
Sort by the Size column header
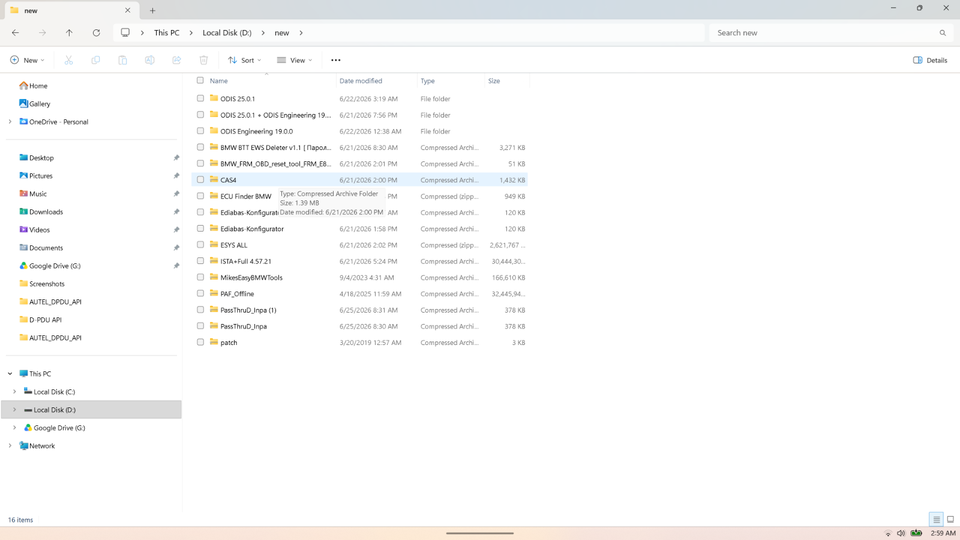click(493, 81)
